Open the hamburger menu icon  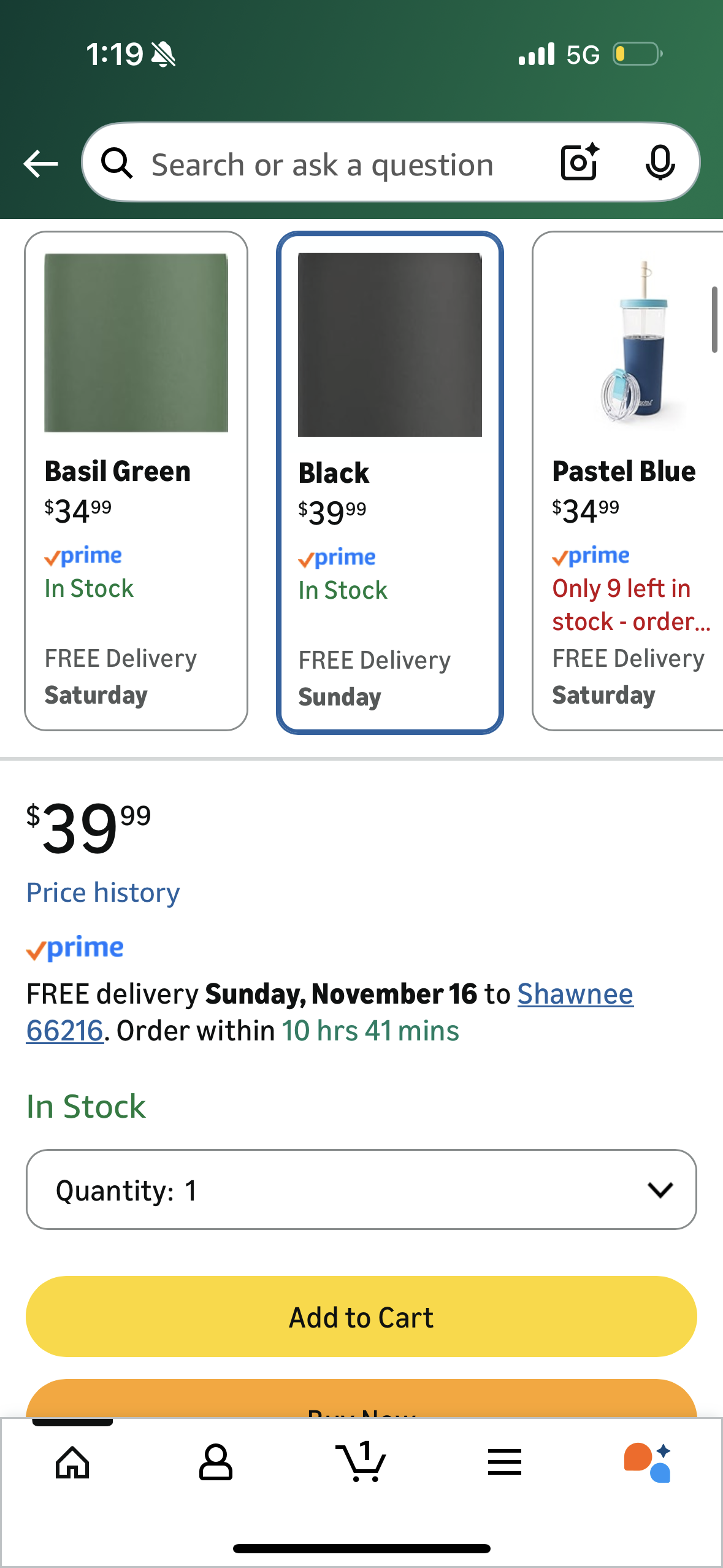pyautogui.click(x=505, y=1462)
